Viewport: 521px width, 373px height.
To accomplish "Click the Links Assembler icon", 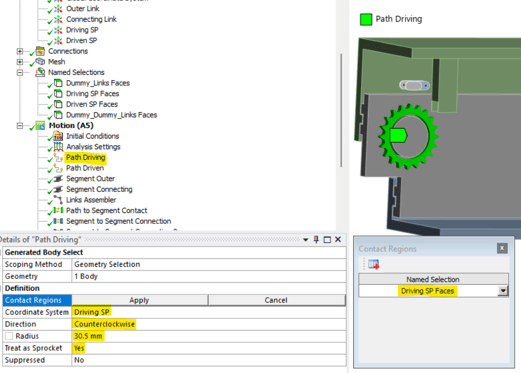I will click(x=58, y=200).
